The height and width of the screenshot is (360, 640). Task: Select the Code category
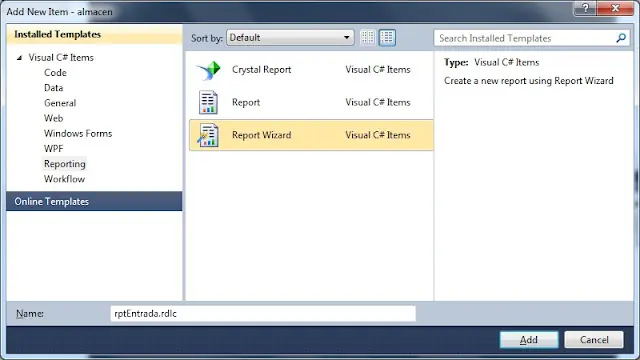[55, 73]
